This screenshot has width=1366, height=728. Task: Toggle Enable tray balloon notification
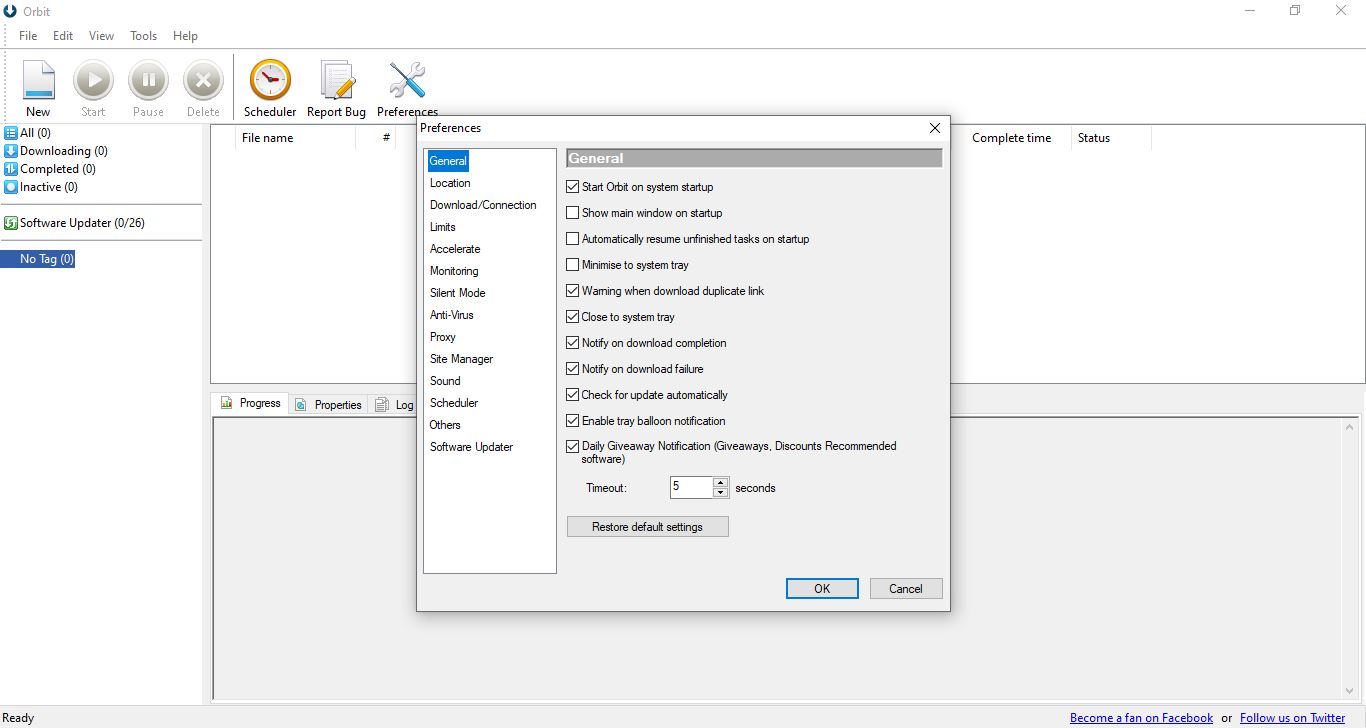tap(573, 421)
